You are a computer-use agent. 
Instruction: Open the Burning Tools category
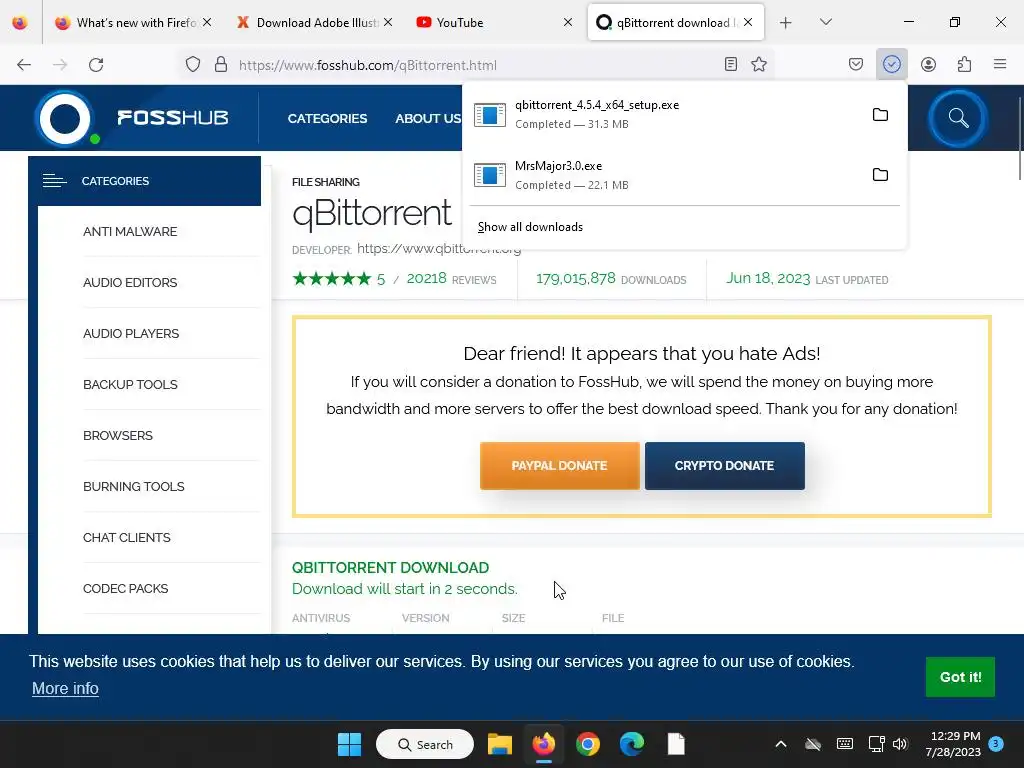click(x=133, y=486)
